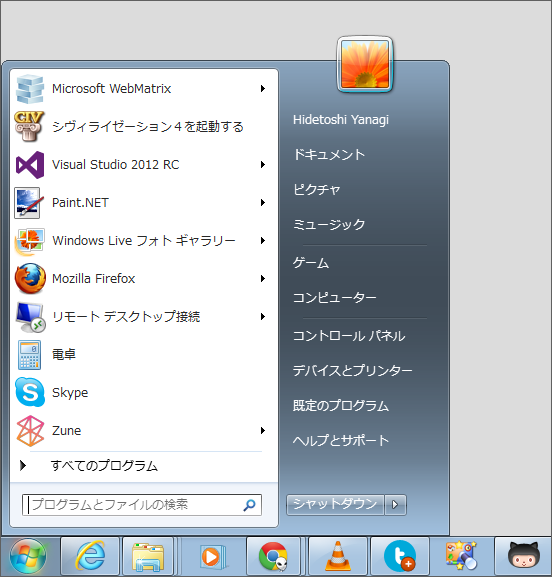Viewport: 552px width, 577px height.
Task: Expand Zune jump list arrow
Action: [x=263, y=431]
